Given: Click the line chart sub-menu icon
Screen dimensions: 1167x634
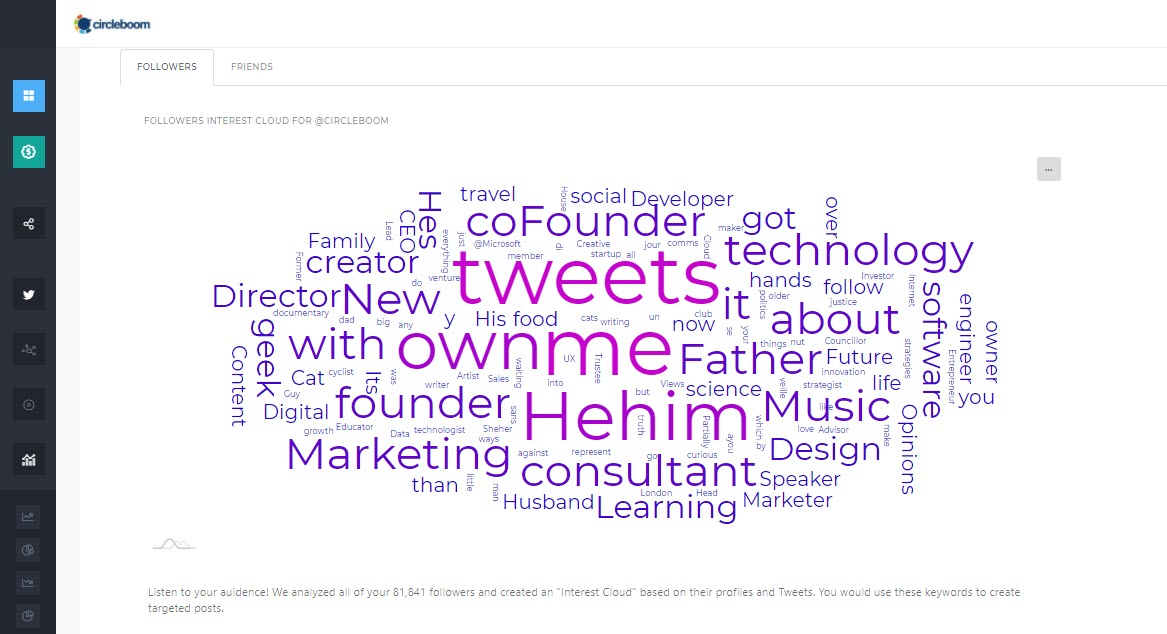Looking at the screenshot, I should pyautogui.click(x=28, y=517).
